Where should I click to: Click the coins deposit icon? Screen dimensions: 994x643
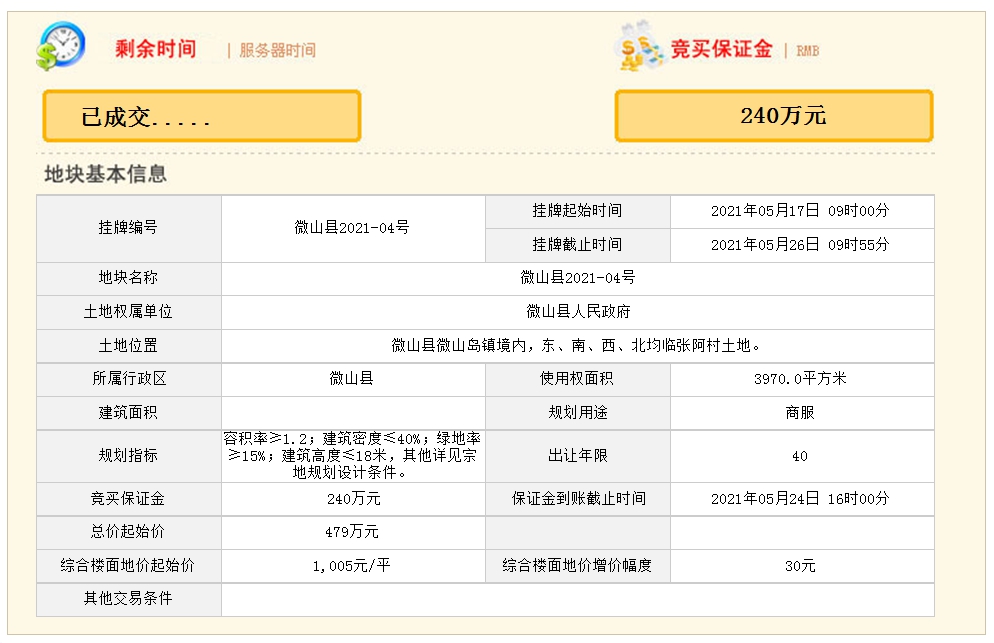pos(638,46)
